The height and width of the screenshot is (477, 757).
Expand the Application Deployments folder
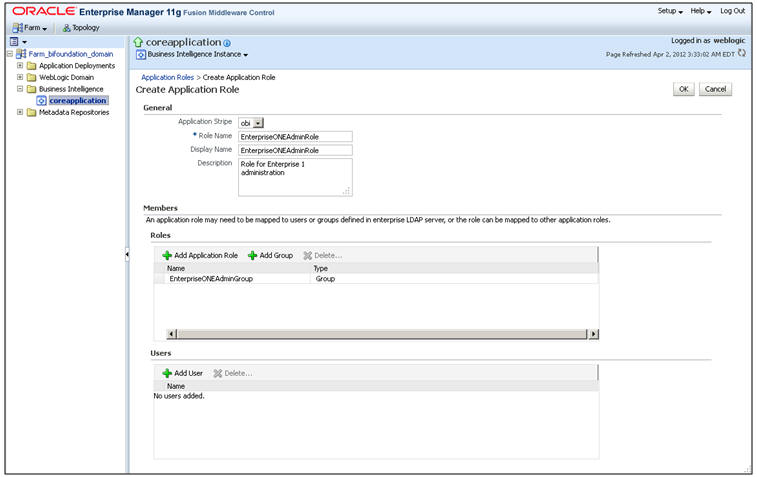20,65
